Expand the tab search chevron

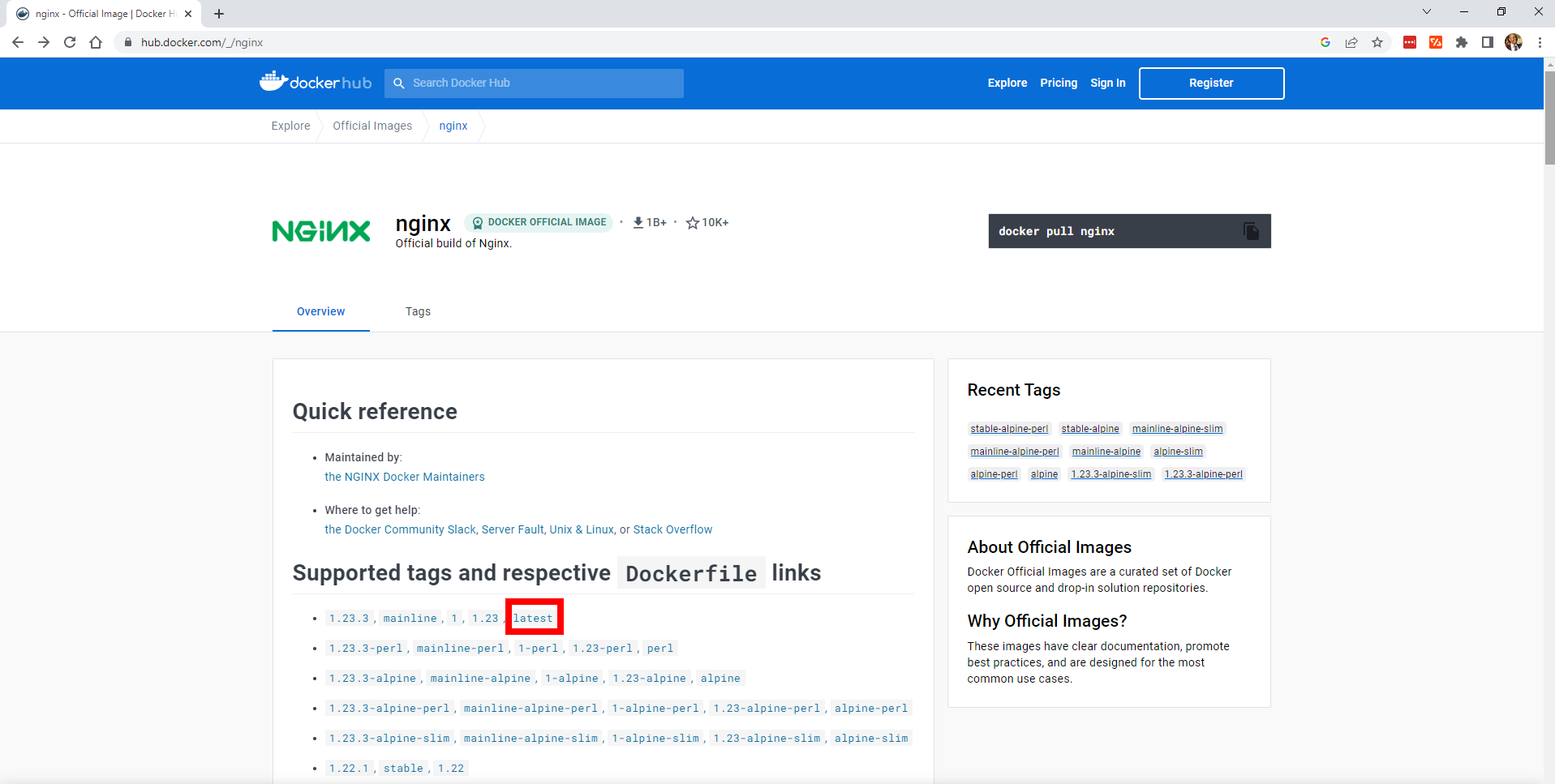click(1426, 12)
